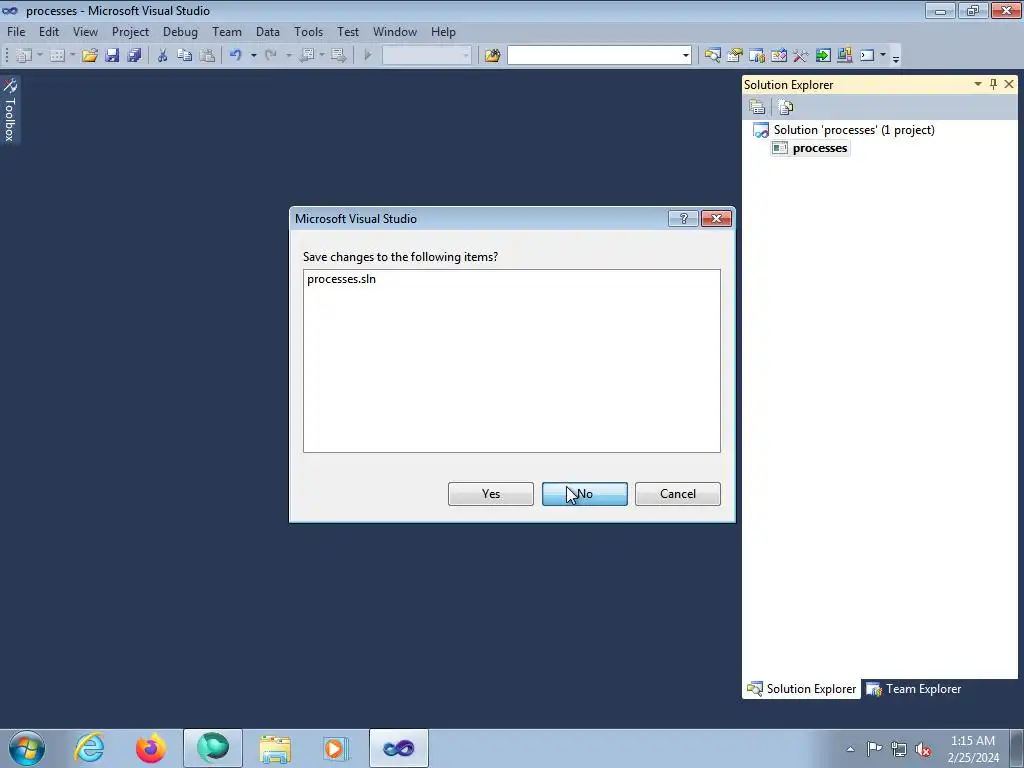1024x768 pixels.
Task: Click the Toolbox wrench and hammer icon
Action: tap(801, 56)
